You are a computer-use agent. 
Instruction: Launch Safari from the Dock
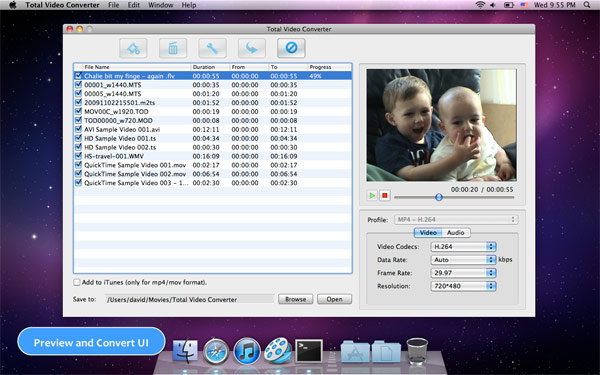tap(216, 351)
